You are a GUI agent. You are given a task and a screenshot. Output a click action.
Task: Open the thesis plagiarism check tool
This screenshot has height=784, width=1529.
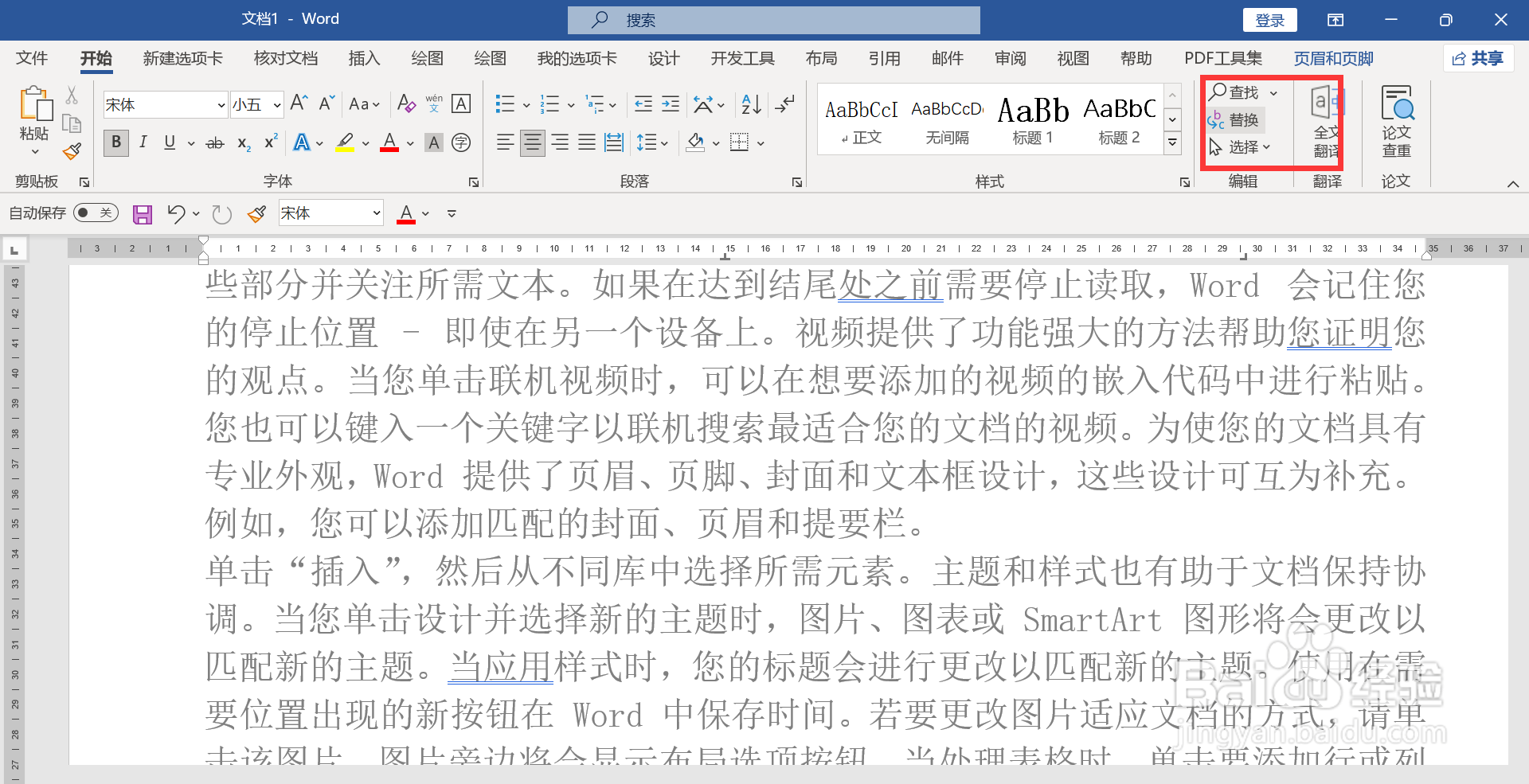pyautogui.click(x=1396, y=121)
